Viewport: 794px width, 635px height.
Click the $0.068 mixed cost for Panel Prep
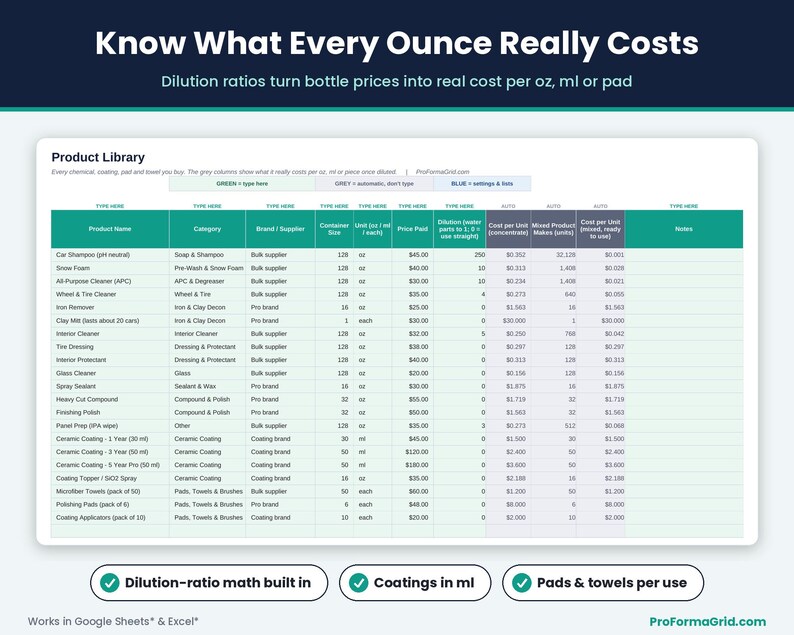tap(600, 426)
